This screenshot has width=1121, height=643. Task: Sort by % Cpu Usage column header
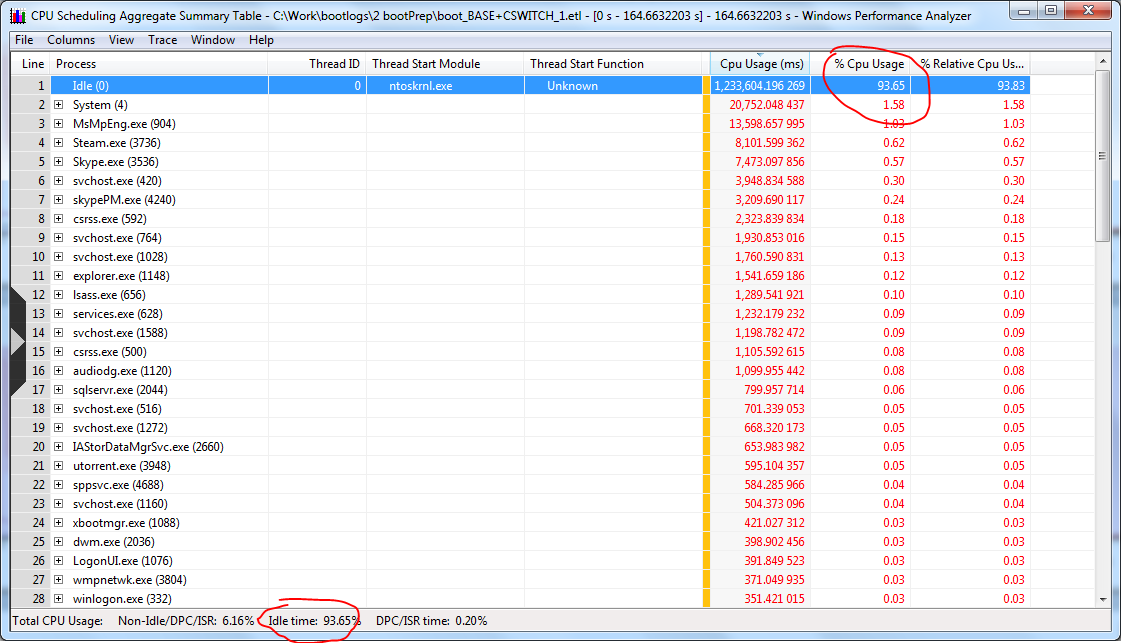tap(868, 64)
